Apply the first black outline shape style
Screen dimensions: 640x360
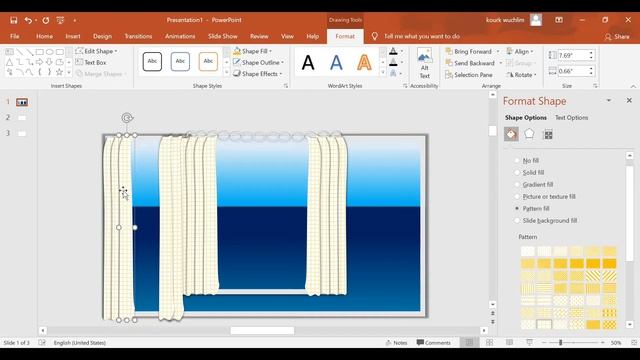[x=152, y=62]
